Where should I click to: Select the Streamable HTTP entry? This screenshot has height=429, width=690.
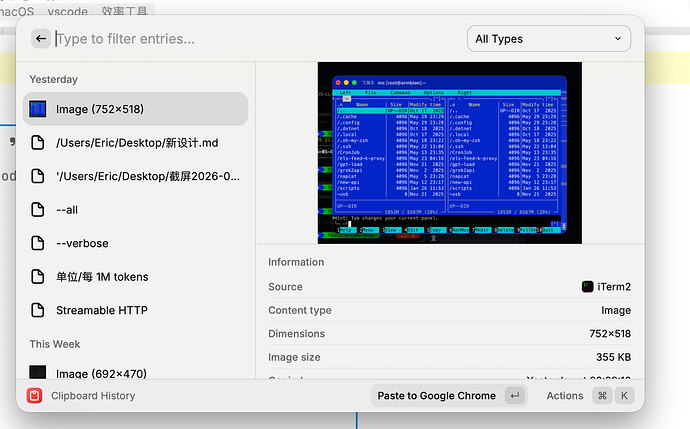click(x=136, y=310)
